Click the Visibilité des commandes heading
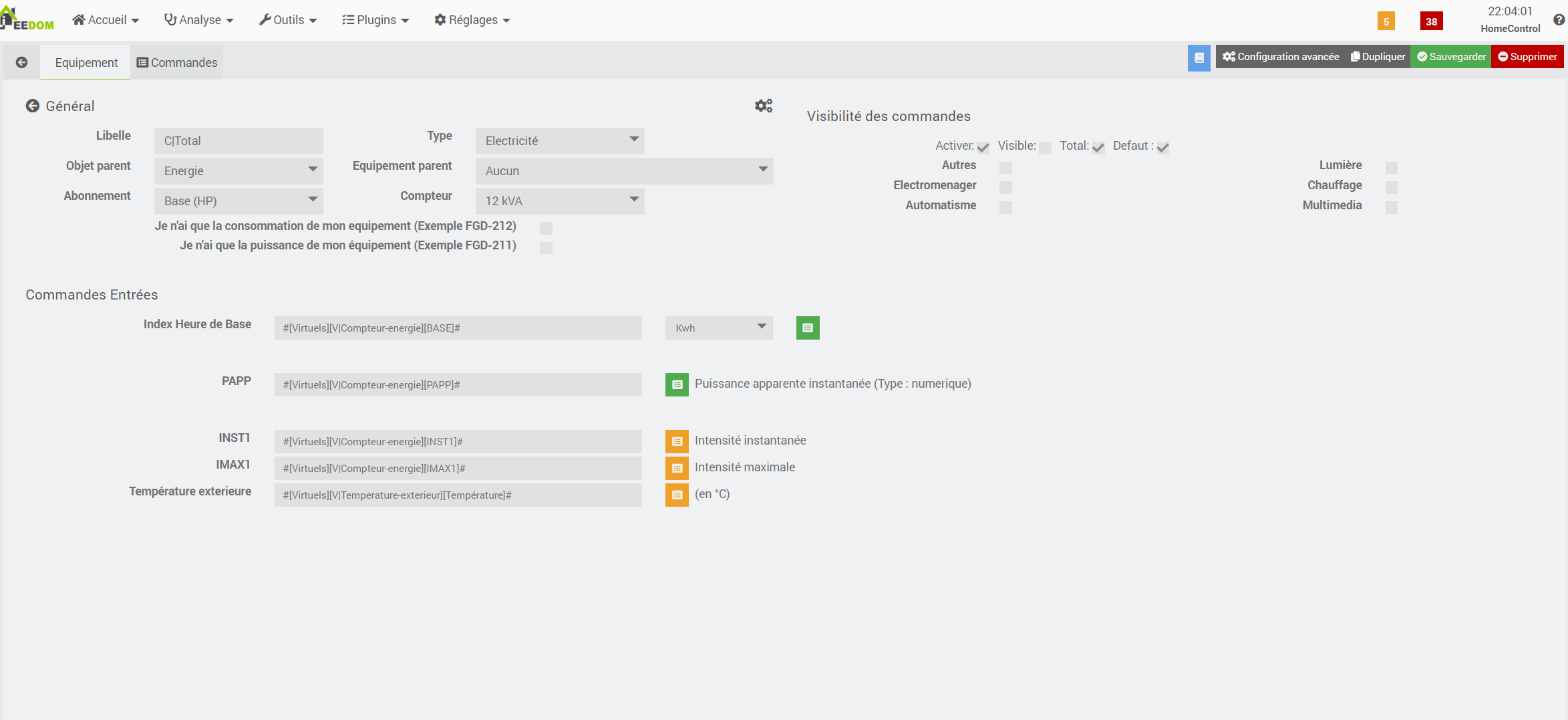Viewport: 1568px width, 720px height. [889, 116]
